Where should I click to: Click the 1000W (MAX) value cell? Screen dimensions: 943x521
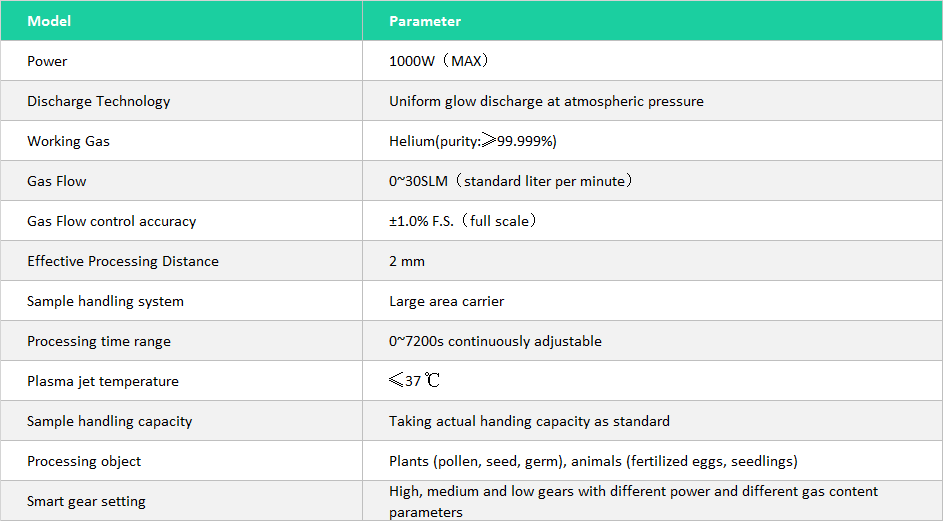click(438, 61)
